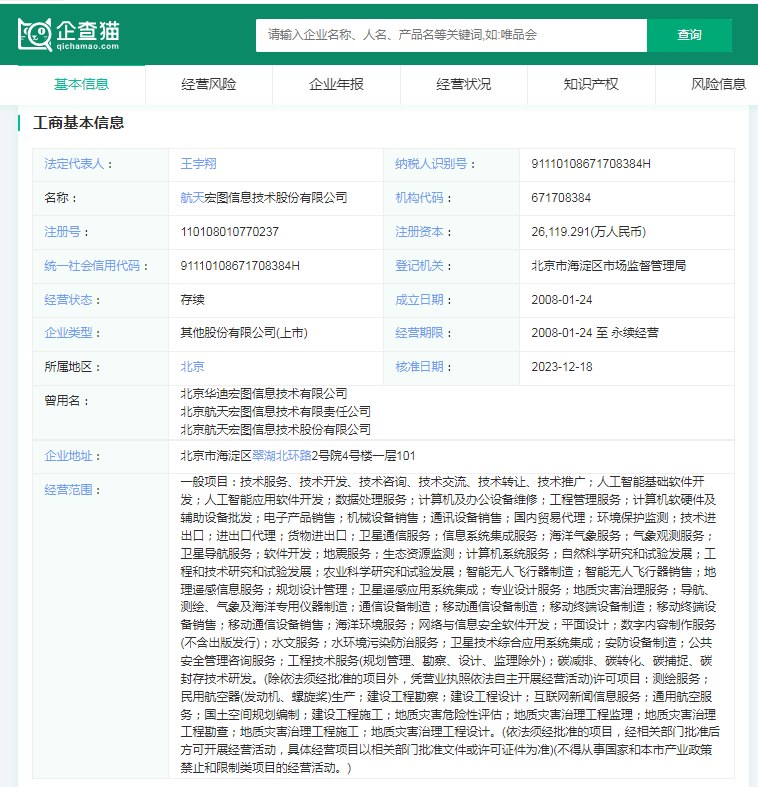Click former name 北京华迪宏图信息技术有限公司
The height and width of the screenshot is (787, 758).
point(264,394)
